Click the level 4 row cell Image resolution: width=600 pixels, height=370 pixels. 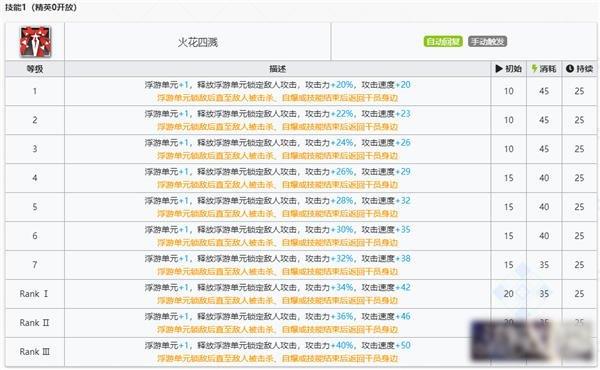pos(35,178)
